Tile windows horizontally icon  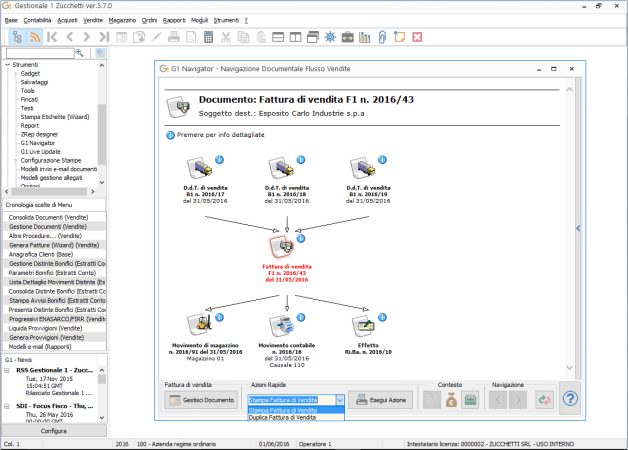tap(278, 37)
